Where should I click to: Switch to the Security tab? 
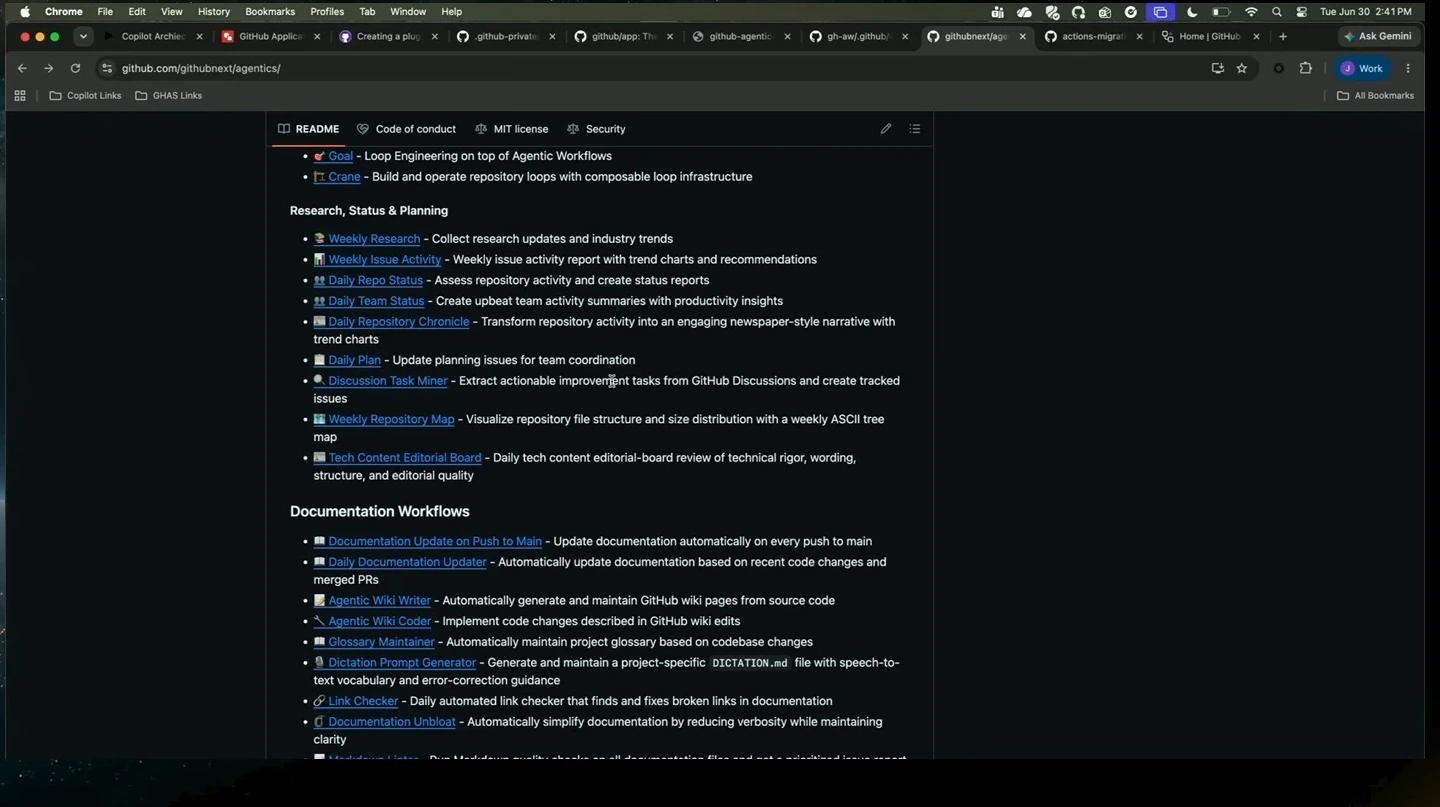(596, 129)
